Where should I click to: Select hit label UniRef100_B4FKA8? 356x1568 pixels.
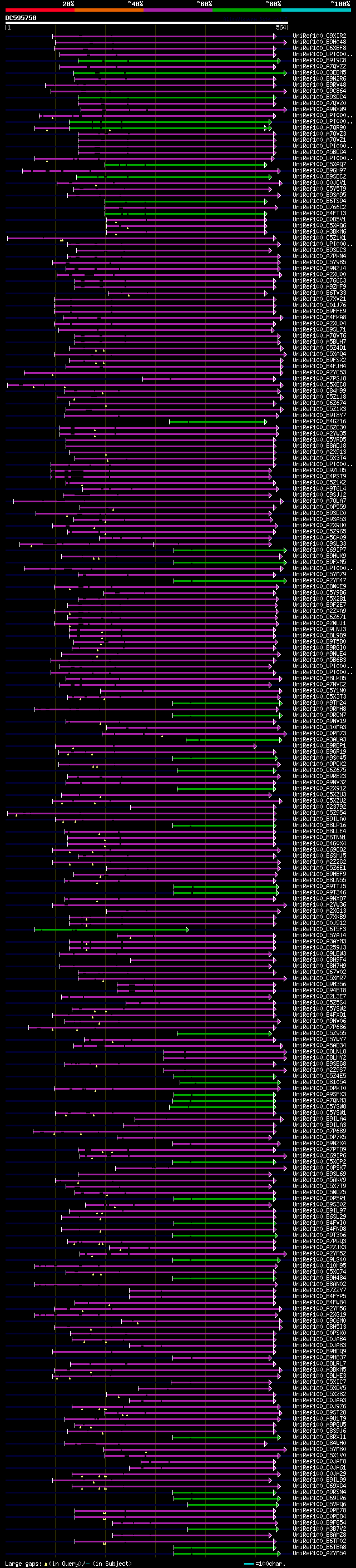point(319,317)
